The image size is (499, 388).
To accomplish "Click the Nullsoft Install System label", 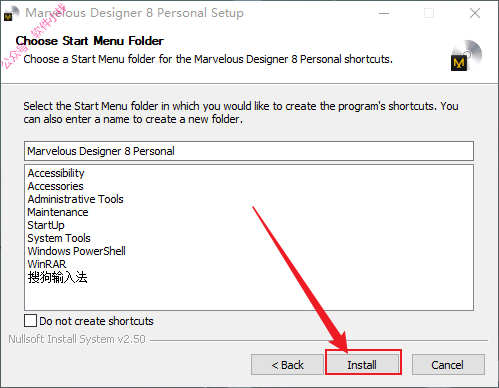I will 77,339.
